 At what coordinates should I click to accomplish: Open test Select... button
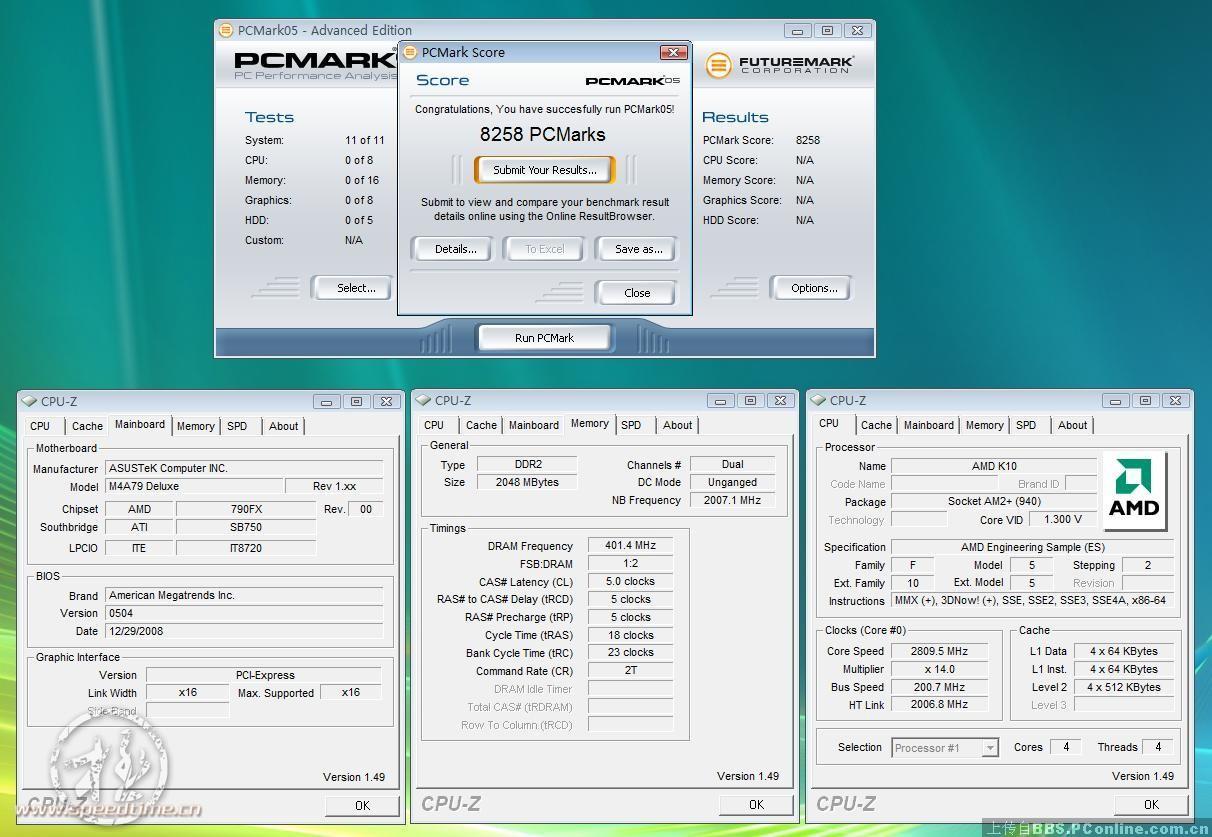356,288
